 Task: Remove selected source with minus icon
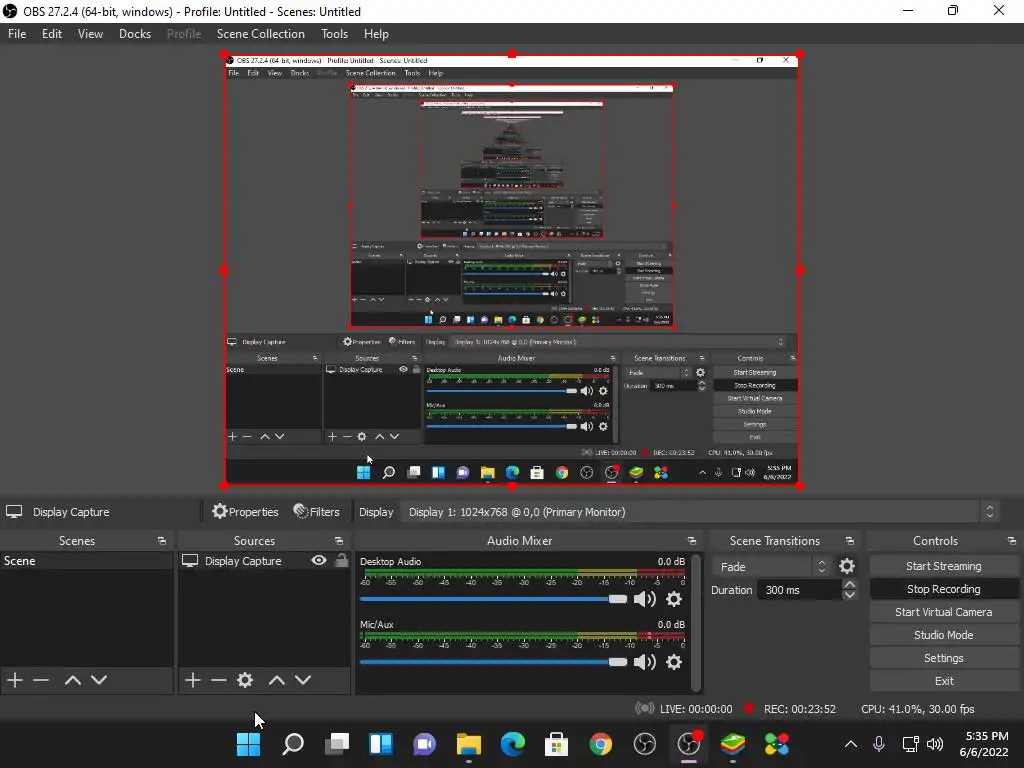click(219, 680)
